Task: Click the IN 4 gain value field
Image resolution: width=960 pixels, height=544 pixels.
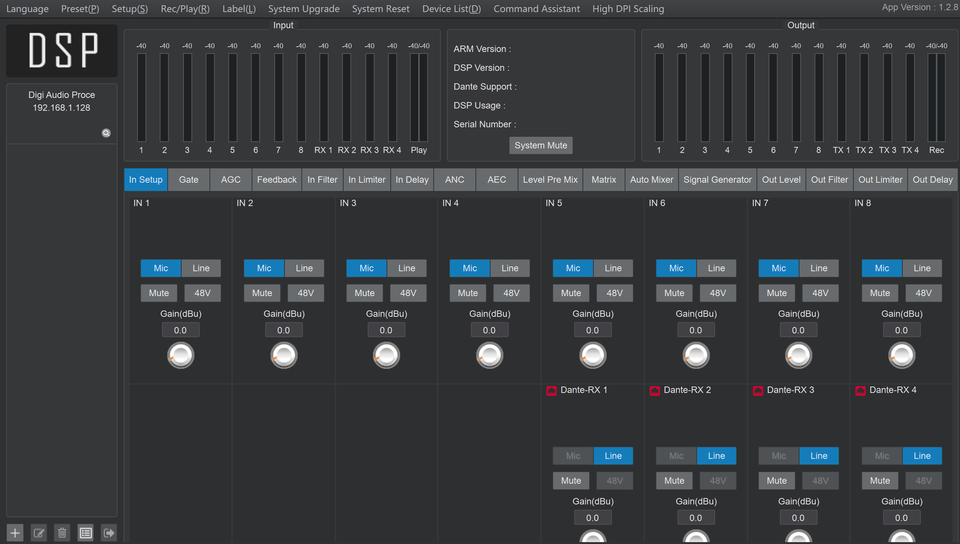Action: point(489,330)
